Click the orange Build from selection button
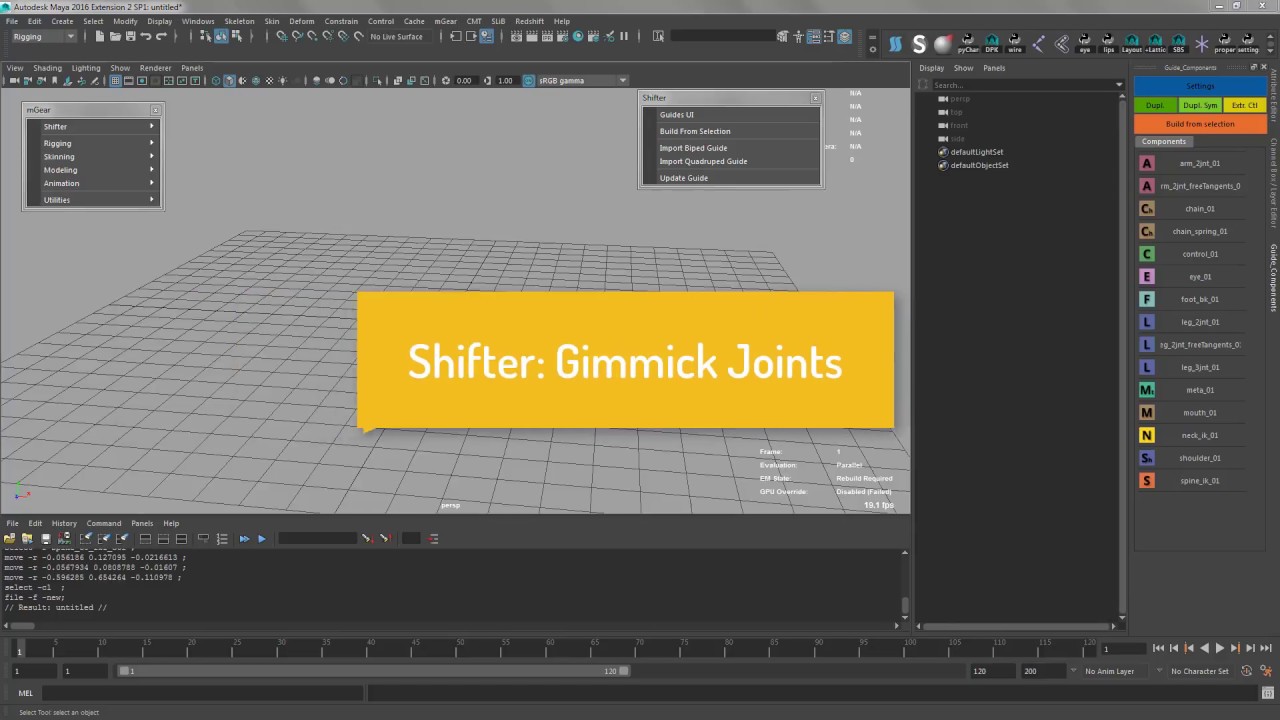The width and height of the screenshot is (1280, 720). point(1200,124)
